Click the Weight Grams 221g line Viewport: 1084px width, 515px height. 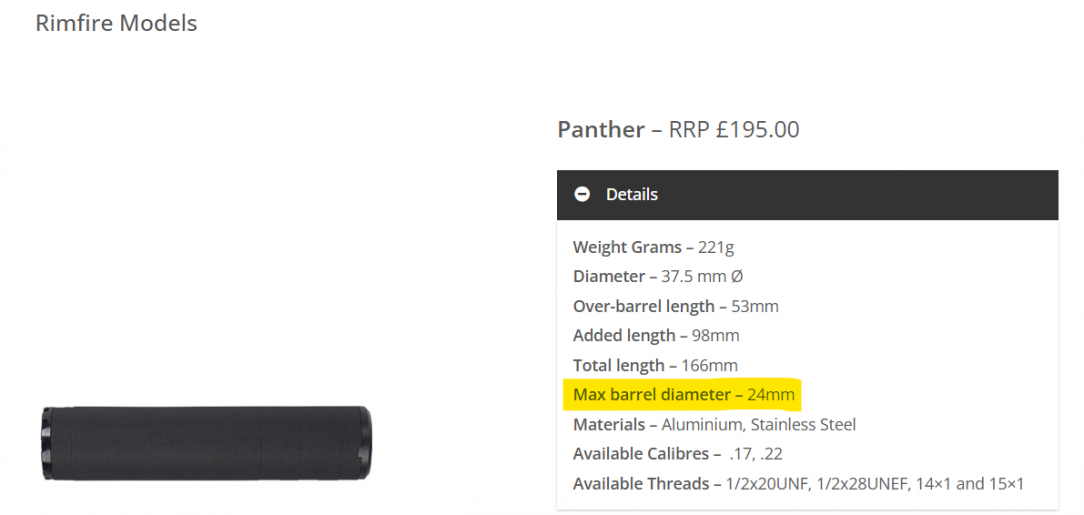[653, 247]
